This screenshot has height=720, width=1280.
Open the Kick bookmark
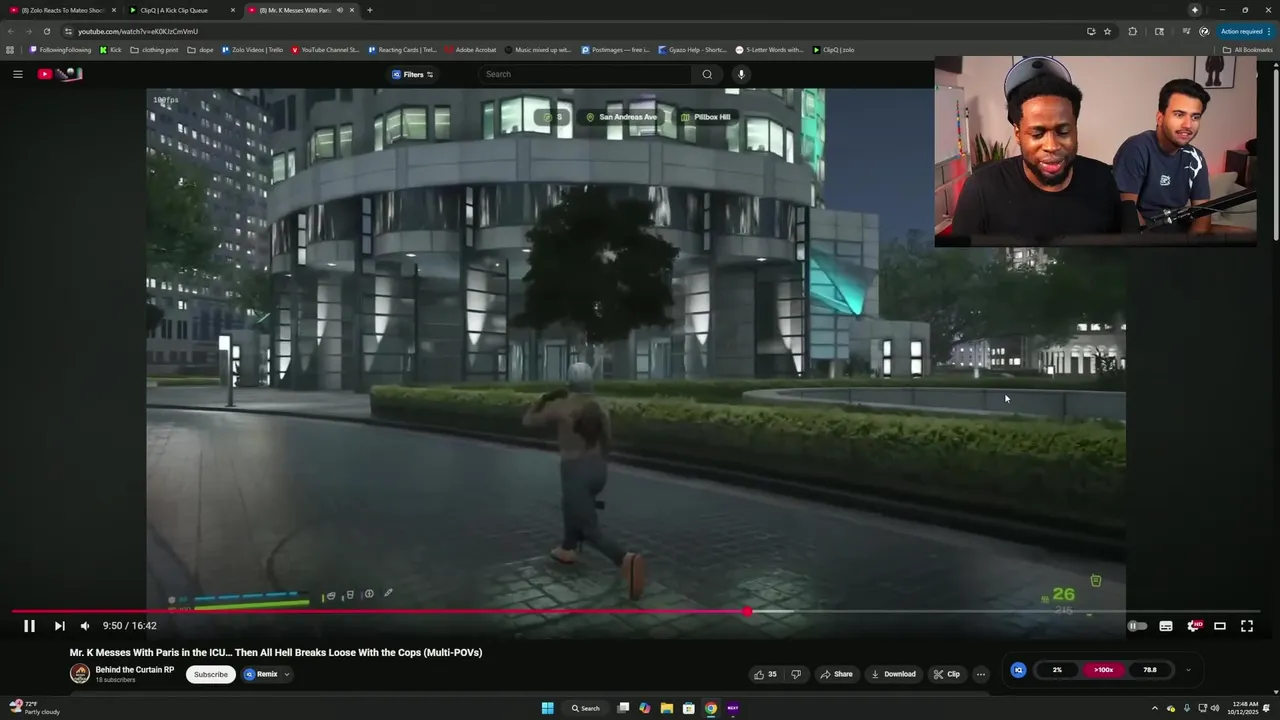110,49
